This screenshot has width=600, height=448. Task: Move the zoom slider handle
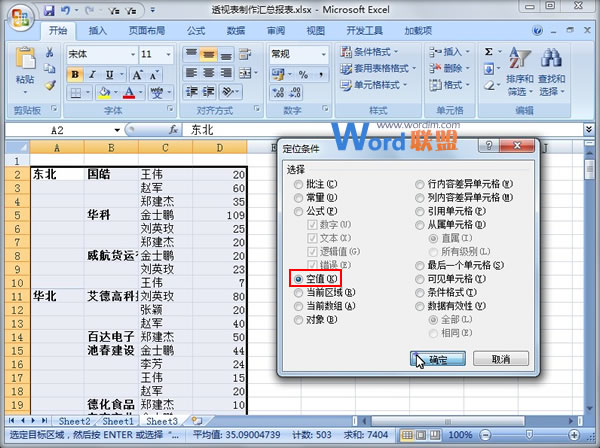[529, 435]
